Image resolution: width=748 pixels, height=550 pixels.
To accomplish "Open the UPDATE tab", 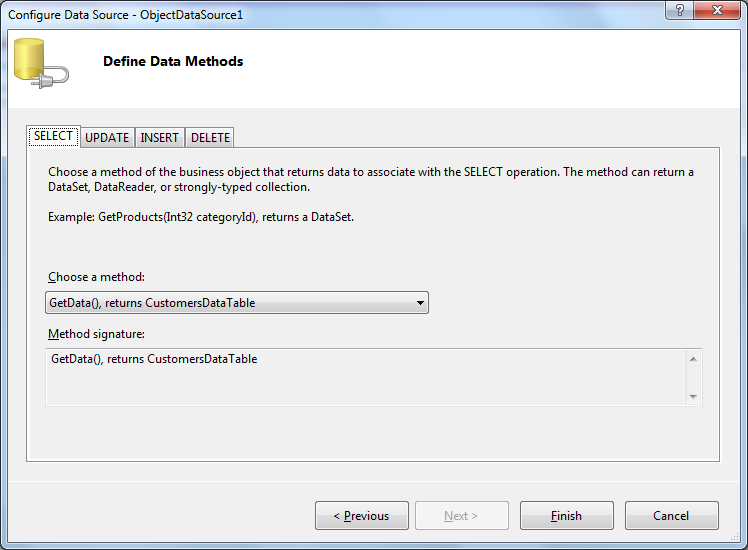I will point(107,137).
